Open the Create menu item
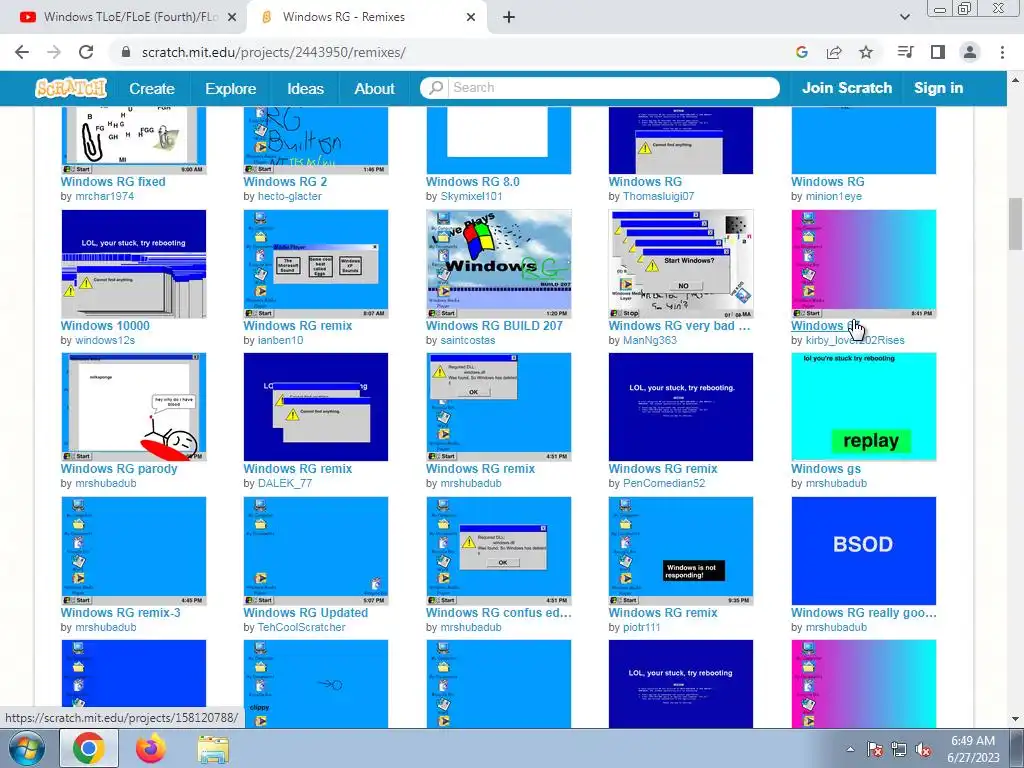This screenshot has width=1024, height=768. point(152,88)
